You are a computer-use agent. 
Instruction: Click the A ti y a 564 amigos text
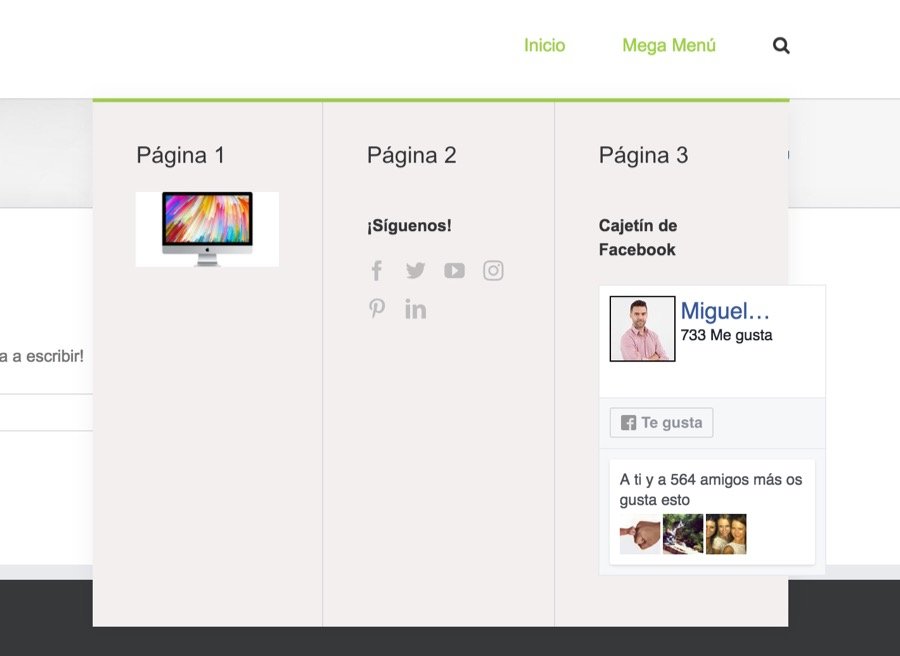[710, 479]
